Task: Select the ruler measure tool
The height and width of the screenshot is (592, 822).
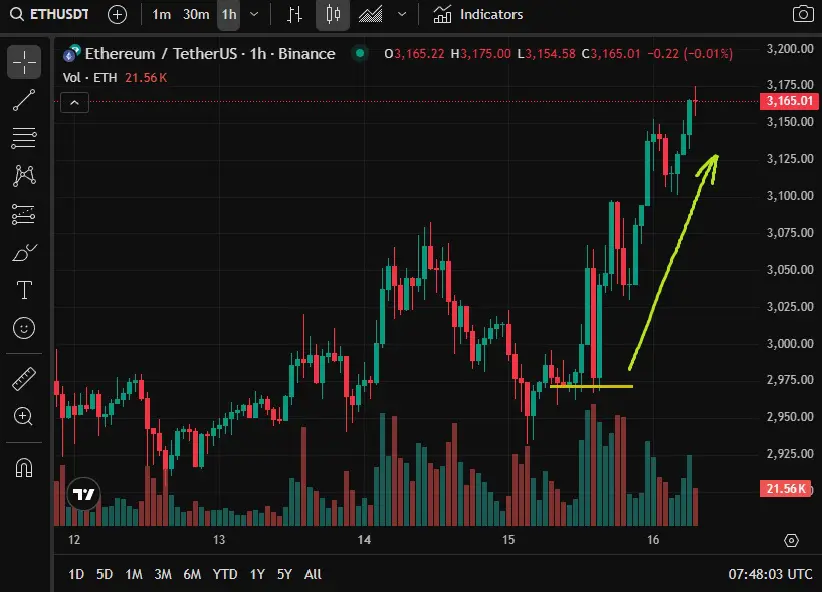Action: [24, 379]
